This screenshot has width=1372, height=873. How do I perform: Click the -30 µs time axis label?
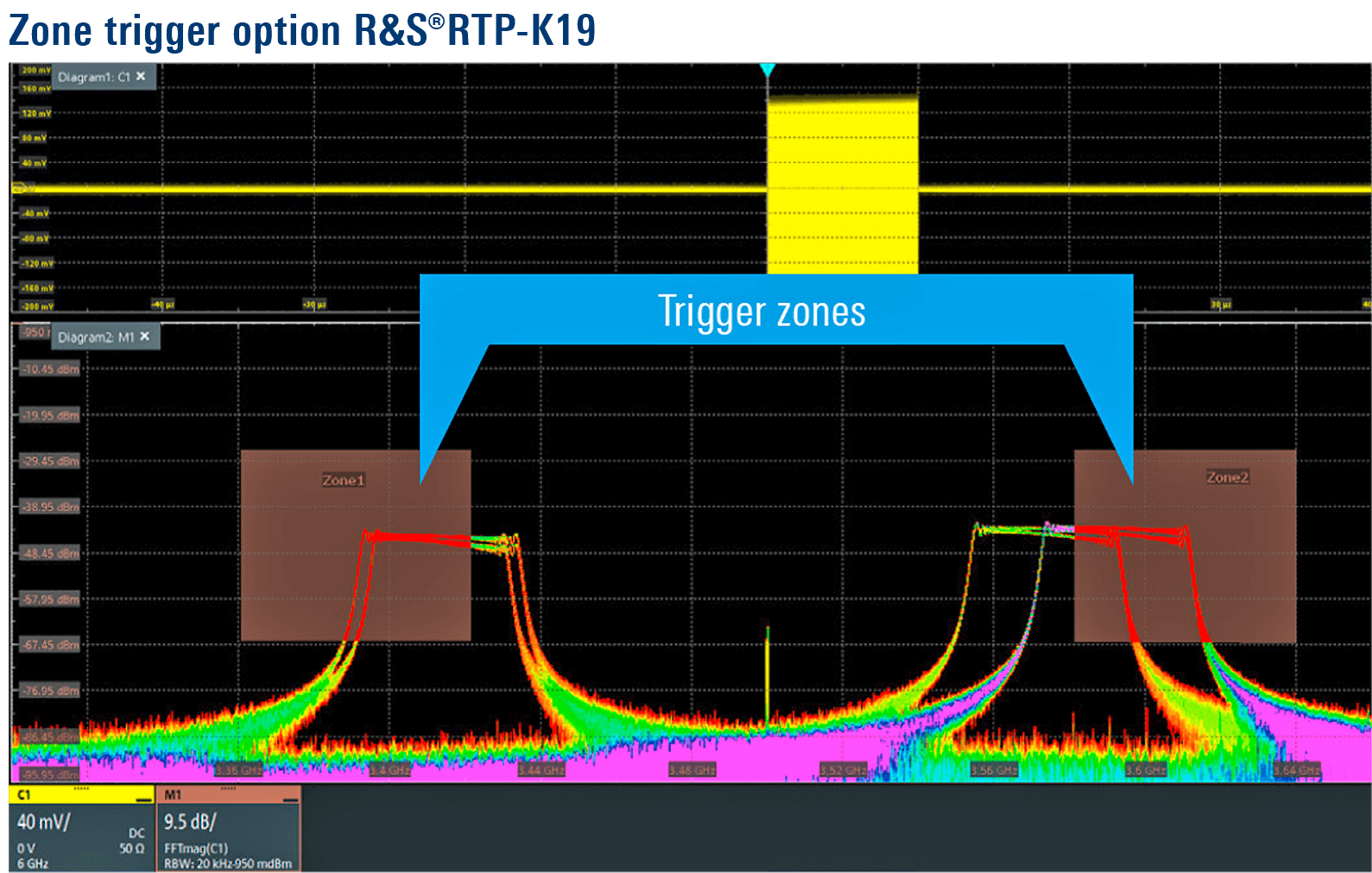[x=314, y=305]
